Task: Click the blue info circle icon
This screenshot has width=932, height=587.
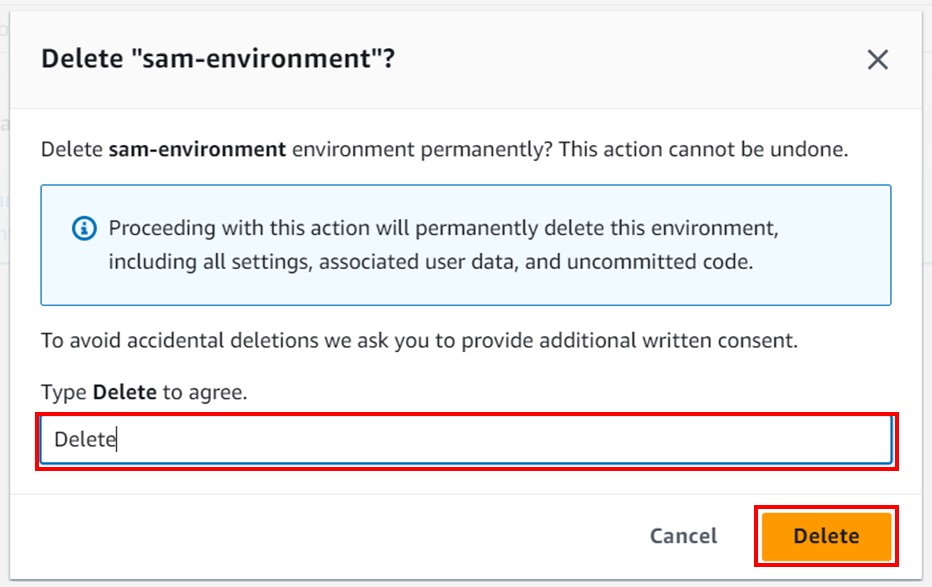Action: tap(84, 228)
